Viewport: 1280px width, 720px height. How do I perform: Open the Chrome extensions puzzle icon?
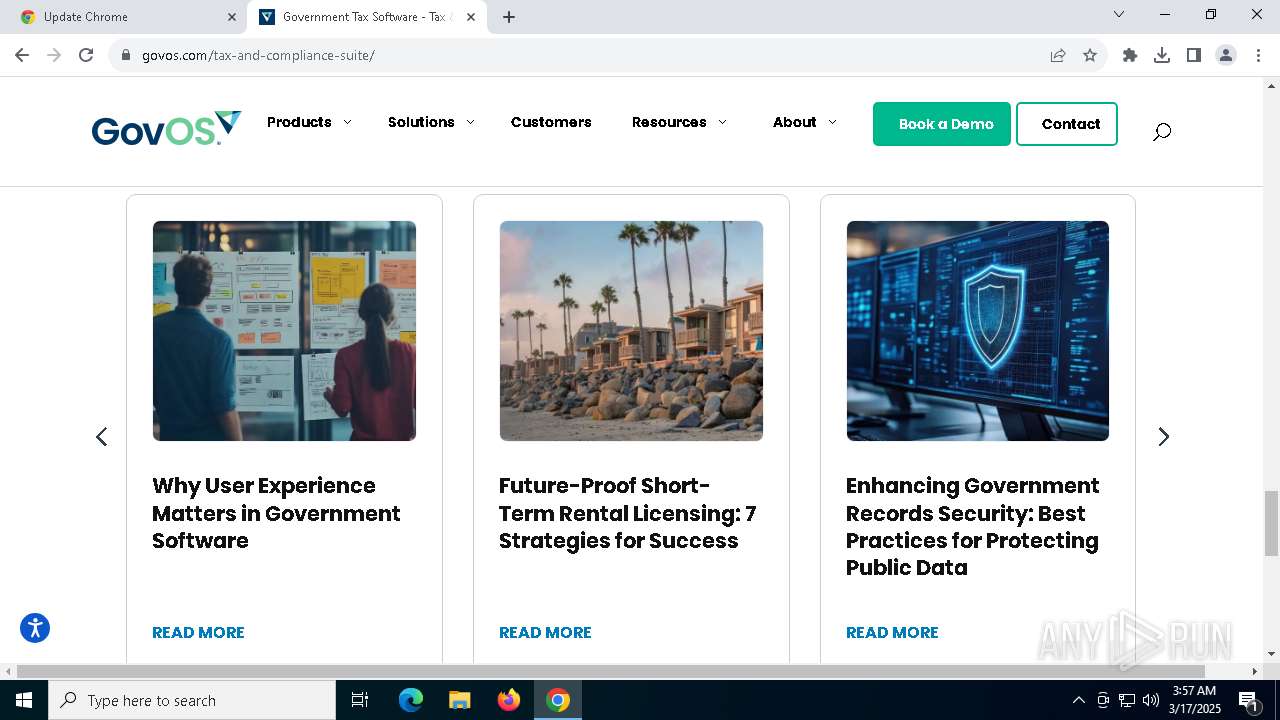[x=1130, y=55]
